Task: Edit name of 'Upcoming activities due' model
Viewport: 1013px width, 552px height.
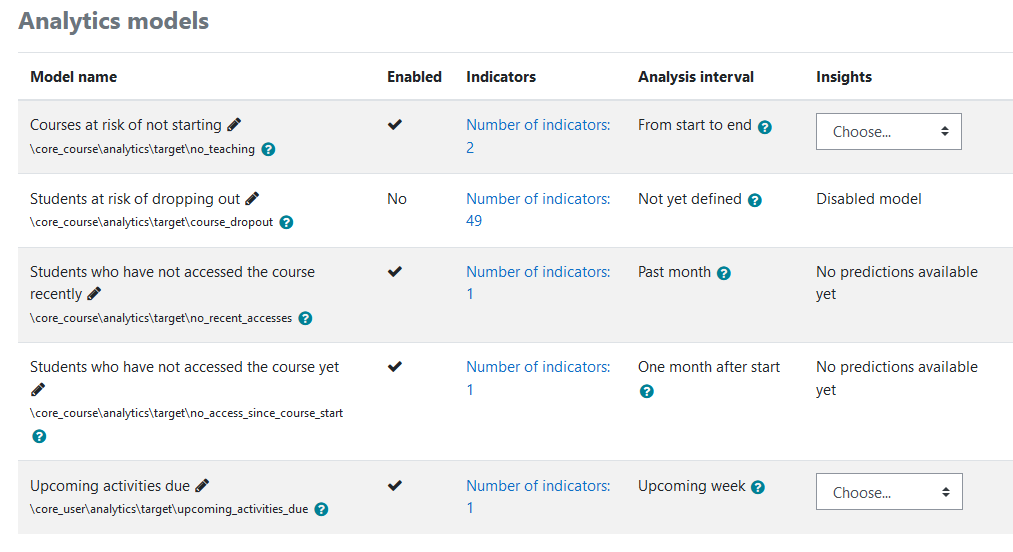Action: pos(202,485)
